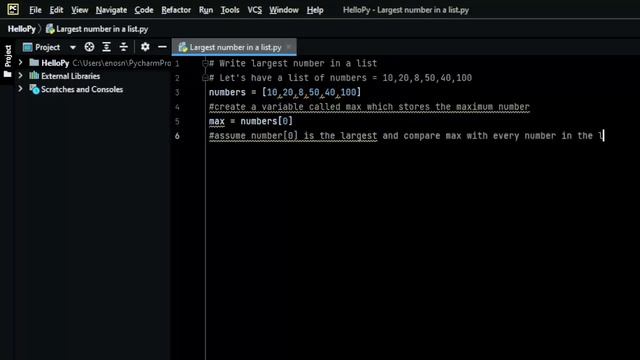Click the Largest number in a list.py breadcrumb
640x360 pixels.
[102, 29]
